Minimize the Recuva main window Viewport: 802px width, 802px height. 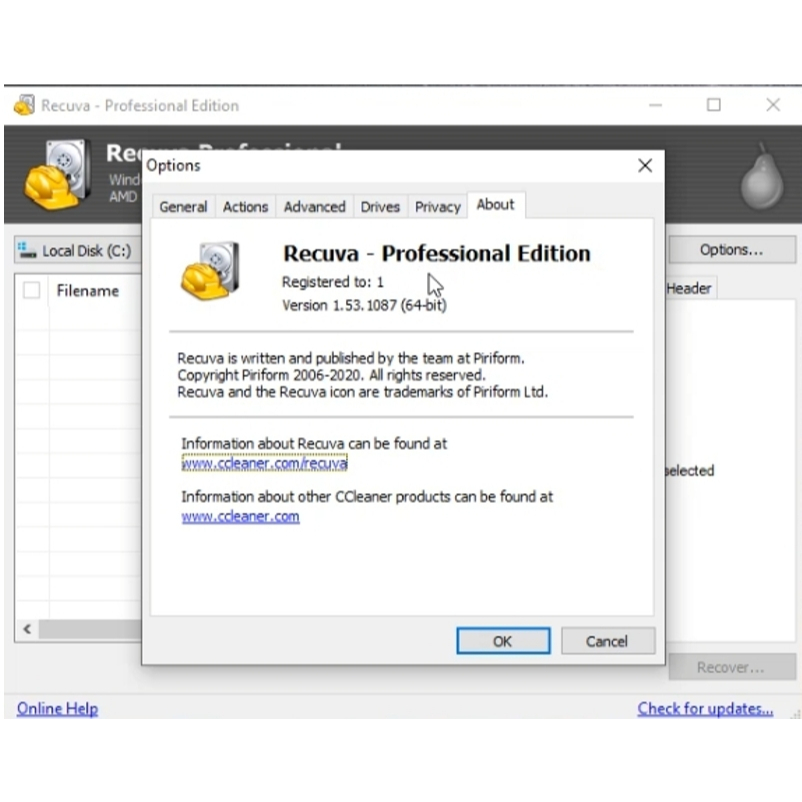(656, 105)
